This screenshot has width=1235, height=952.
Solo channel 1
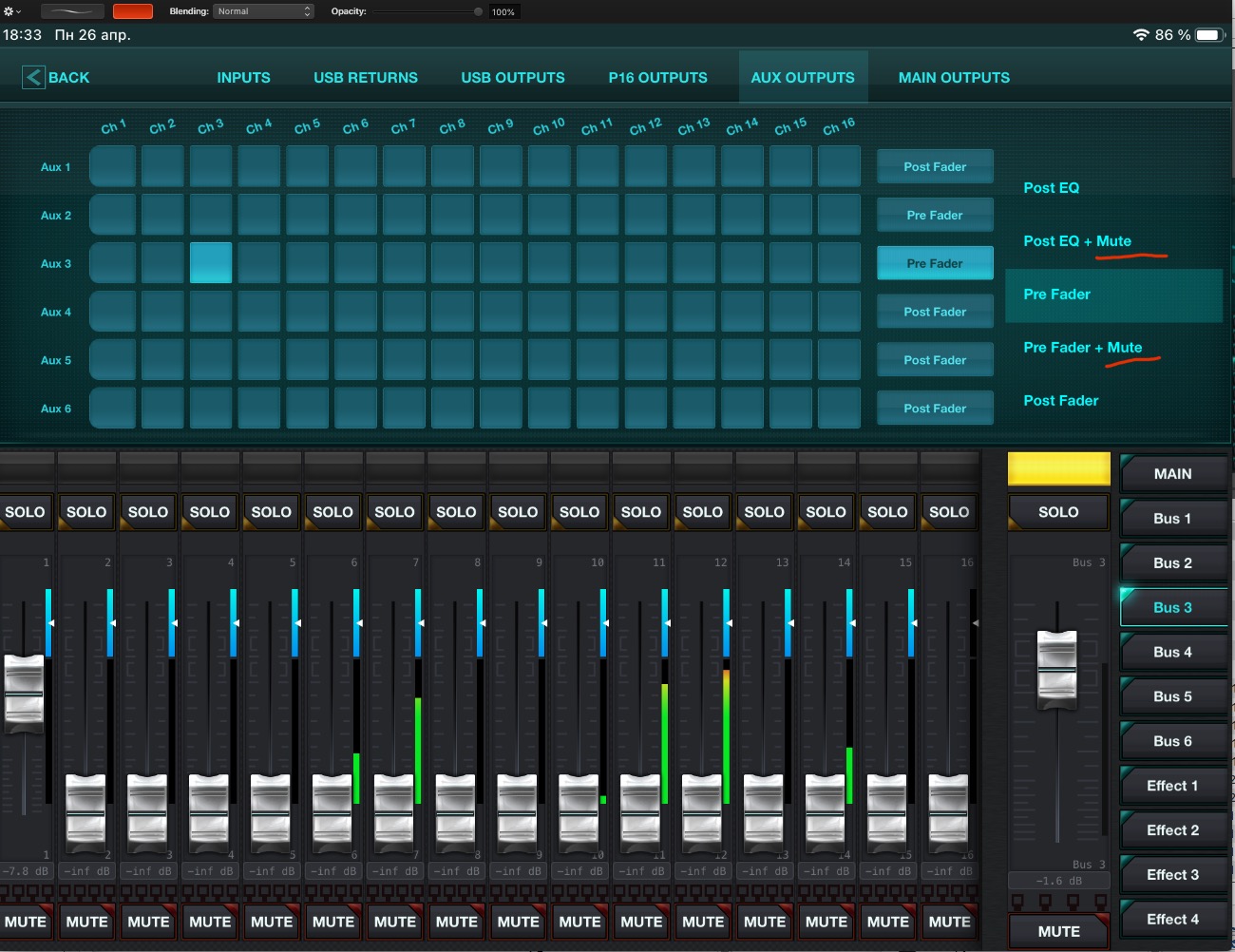pyautogui.click(x=25, y=512)
